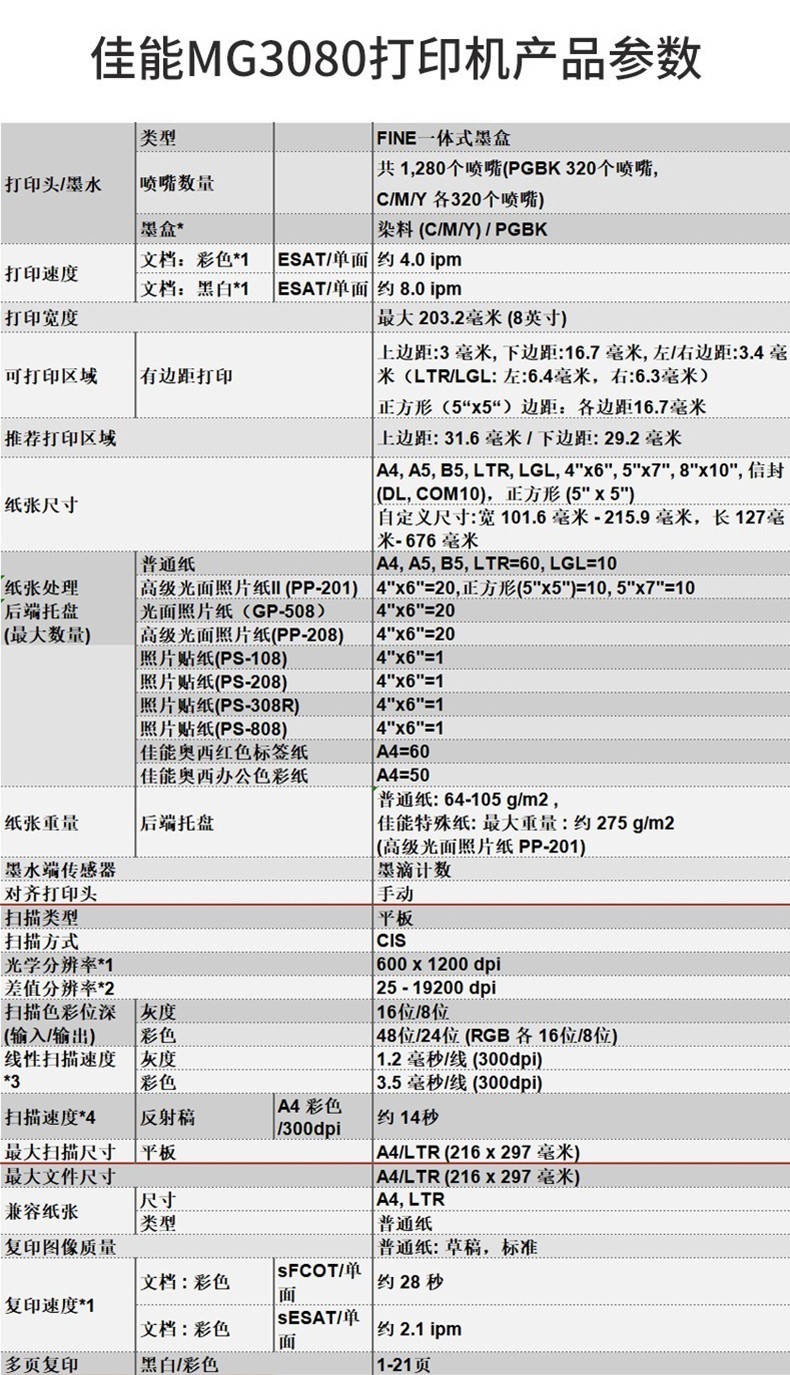
Task: Select the 打印头/墨水 row label
Action: 53,184
